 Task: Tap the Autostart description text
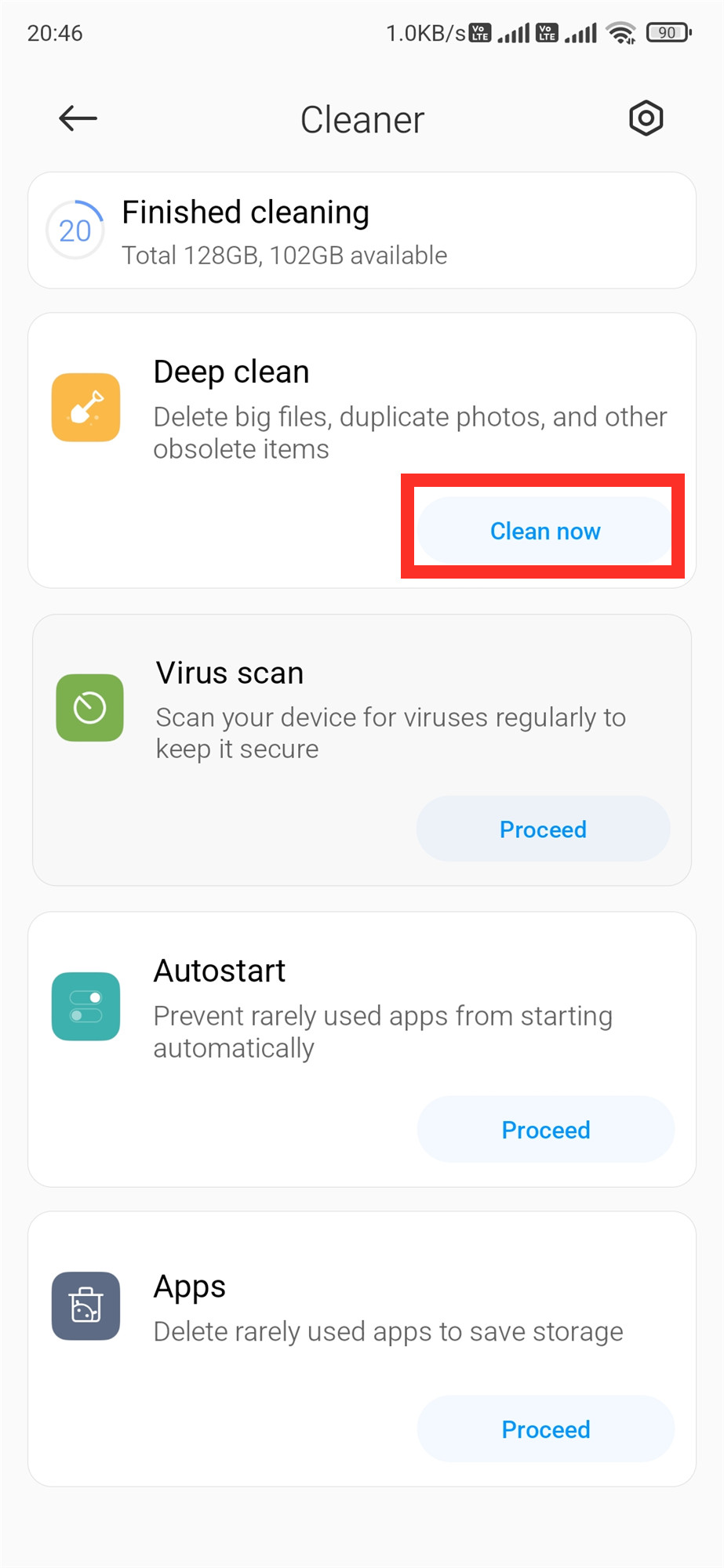tap(383, 1032)
